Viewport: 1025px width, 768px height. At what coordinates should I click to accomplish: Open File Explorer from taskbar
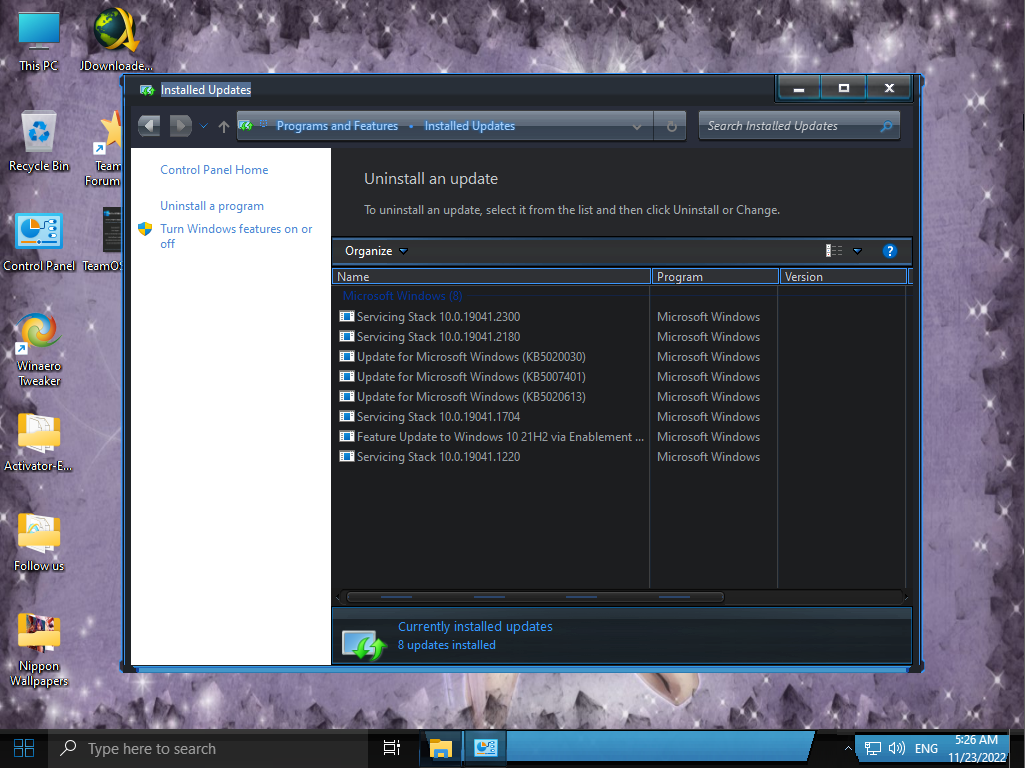441,748
